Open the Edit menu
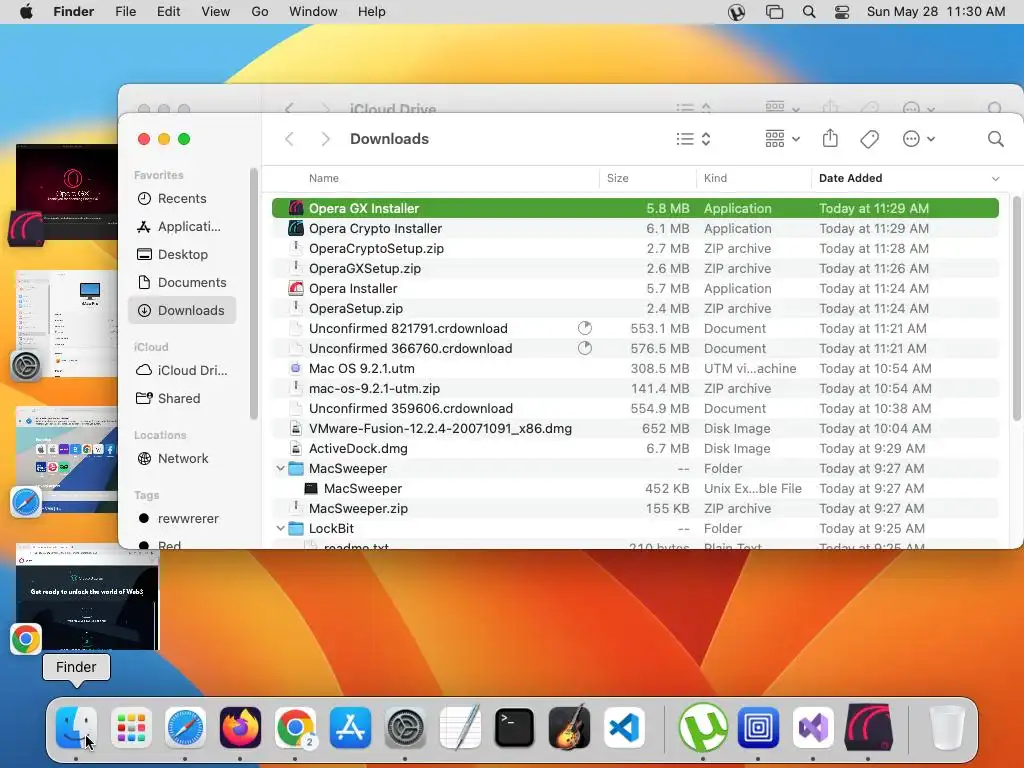 [168, 12]
